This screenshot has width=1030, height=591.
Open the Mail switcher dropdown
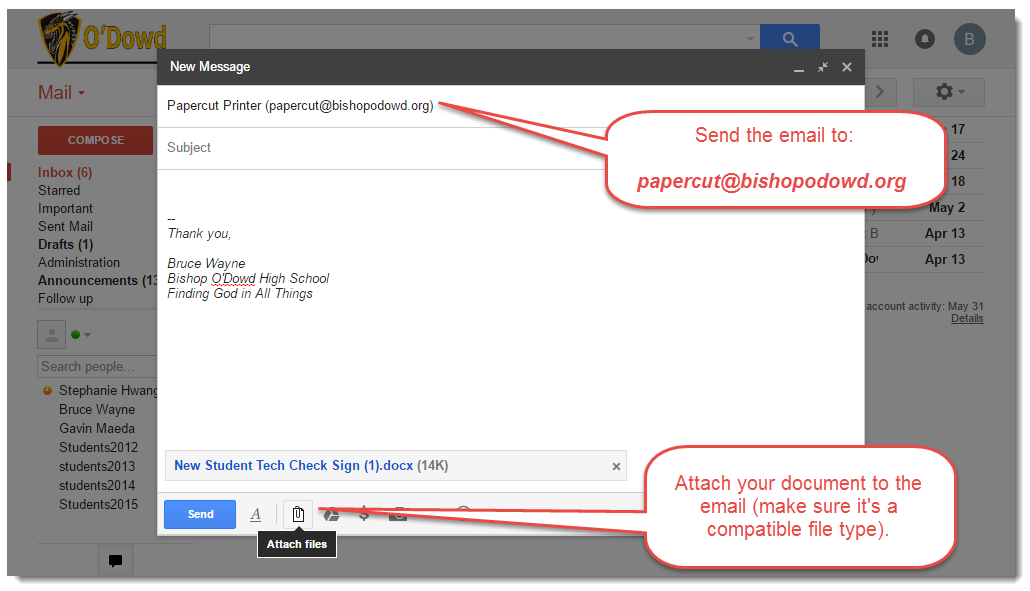[x=62, y=93]
